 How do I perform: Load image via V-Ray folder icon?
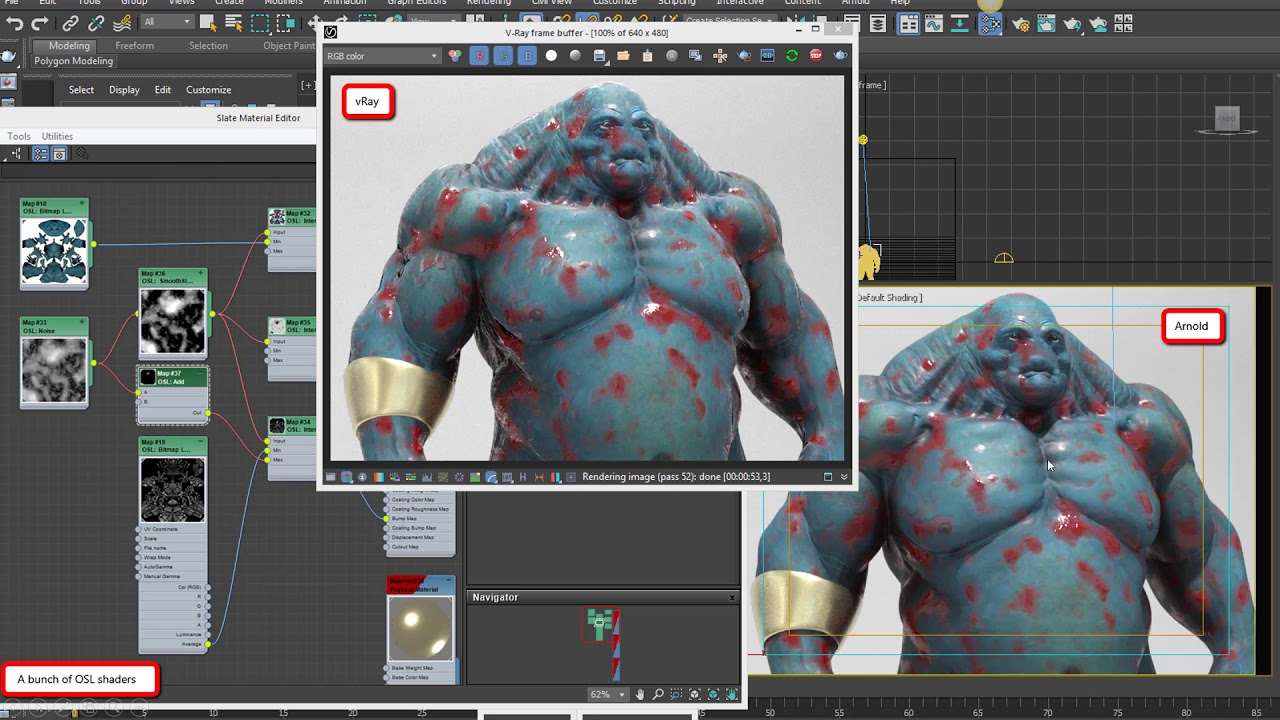(x=623, y=56)
